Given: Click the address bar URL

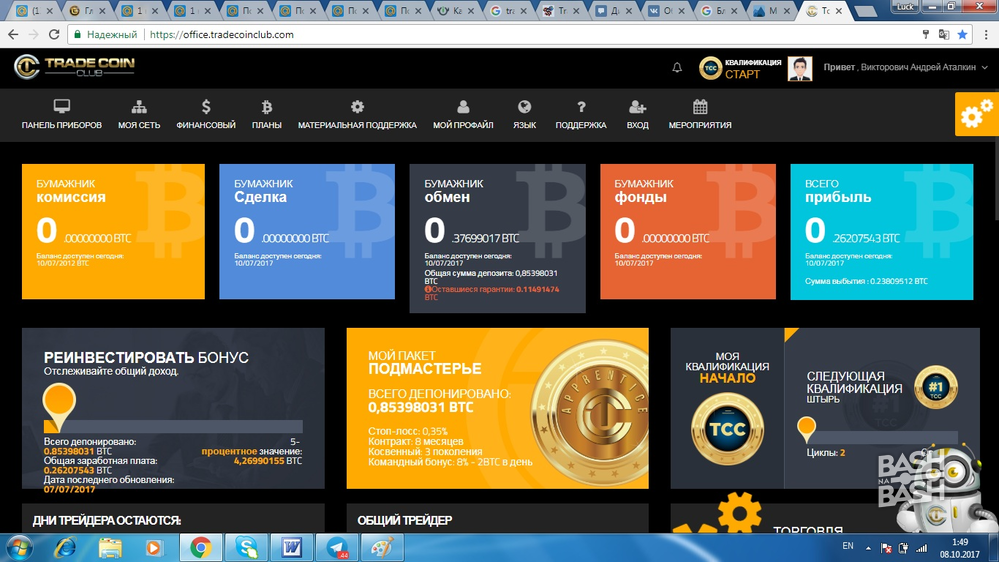Looking at the screenshot, I should click(222, 34).
